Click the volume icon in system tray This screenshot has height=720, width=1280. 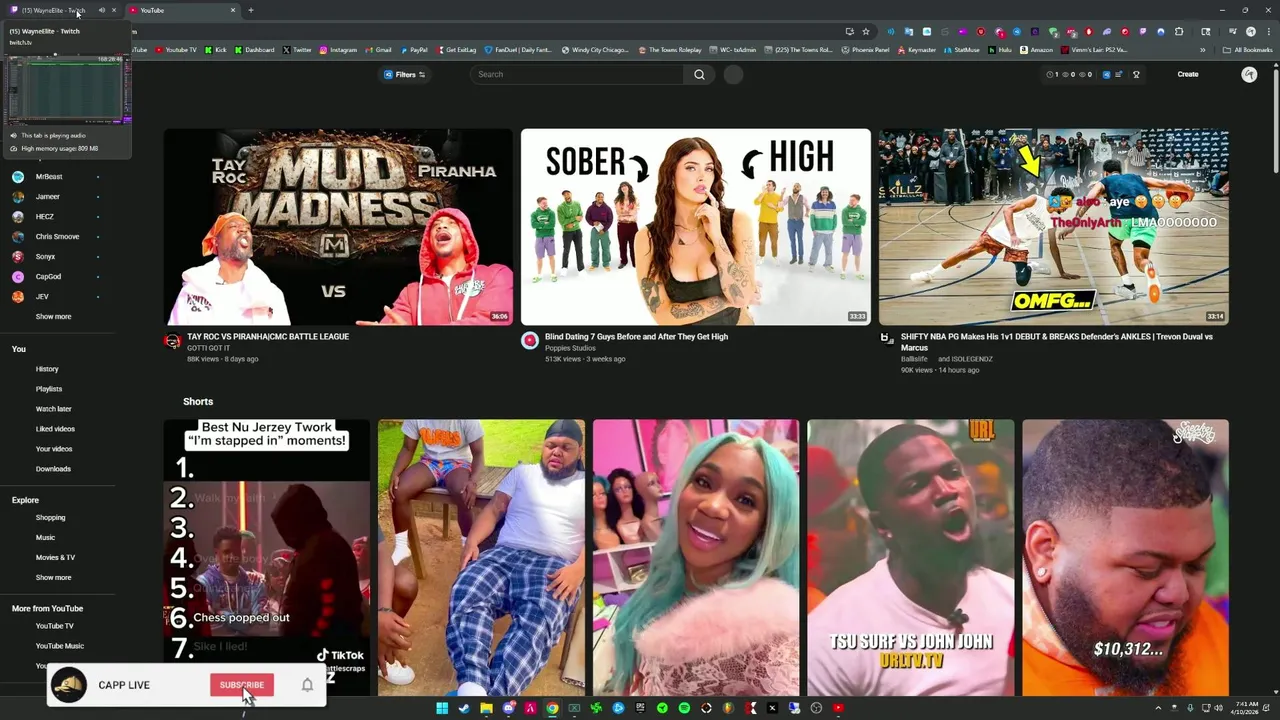(x=1218, y=708)
